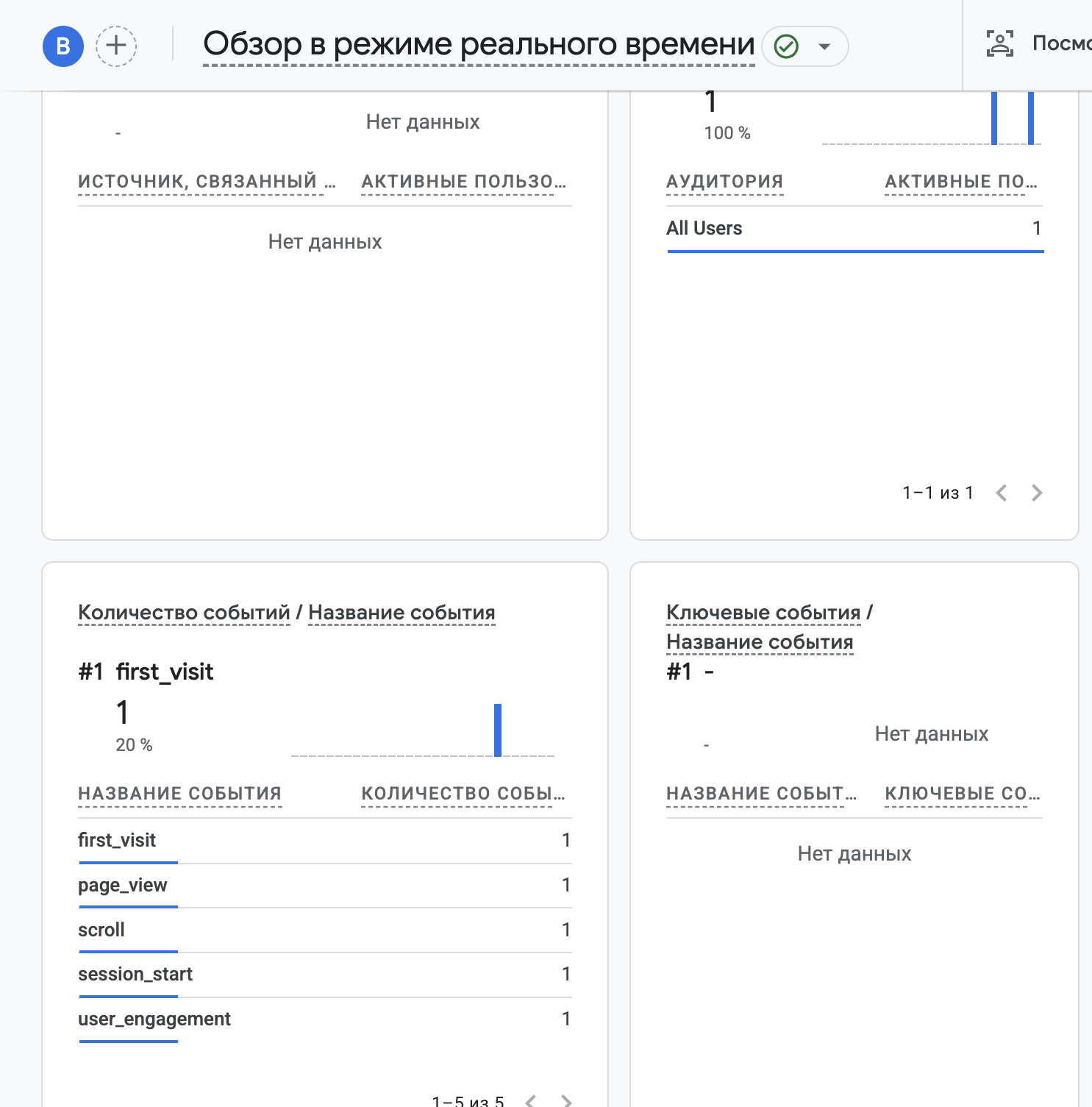1092x1107 pixels.
Task: Click the 'ИСТОЧНИК, СВЯЗАННЫЙ' column header
Action: coord(207,182)
